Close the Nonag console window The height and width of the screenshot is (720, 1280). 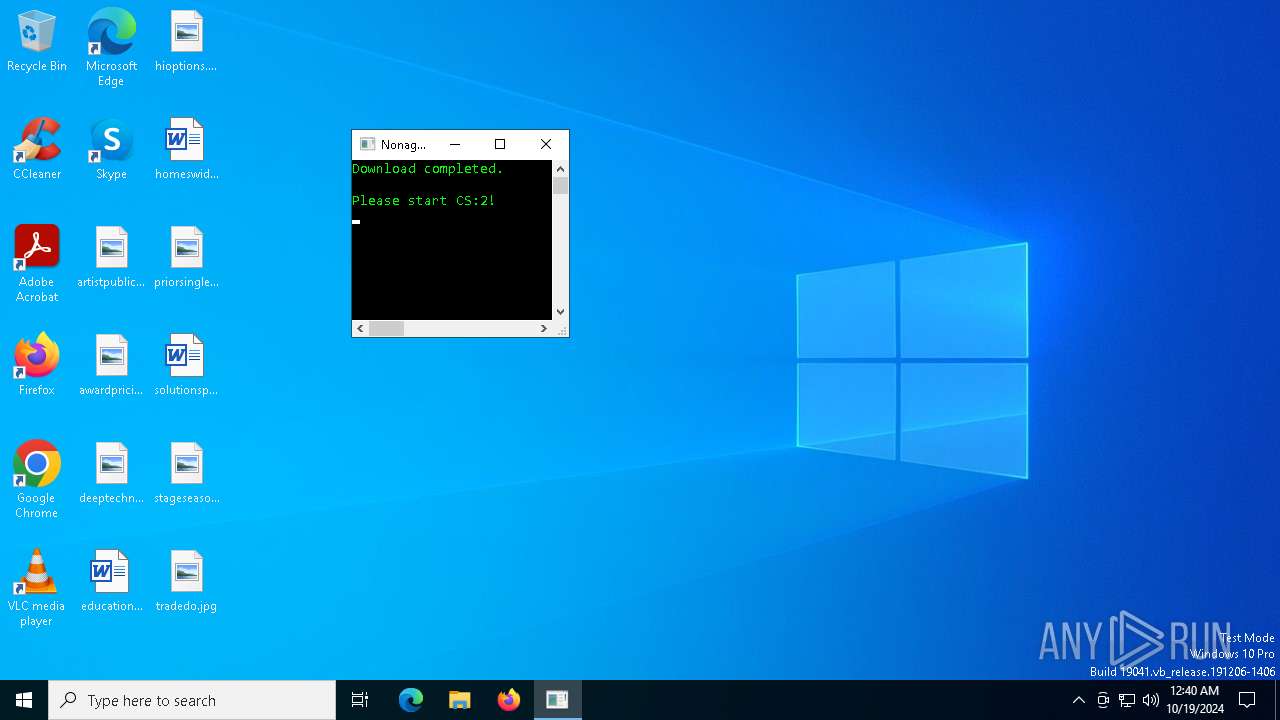pos(546,144)
